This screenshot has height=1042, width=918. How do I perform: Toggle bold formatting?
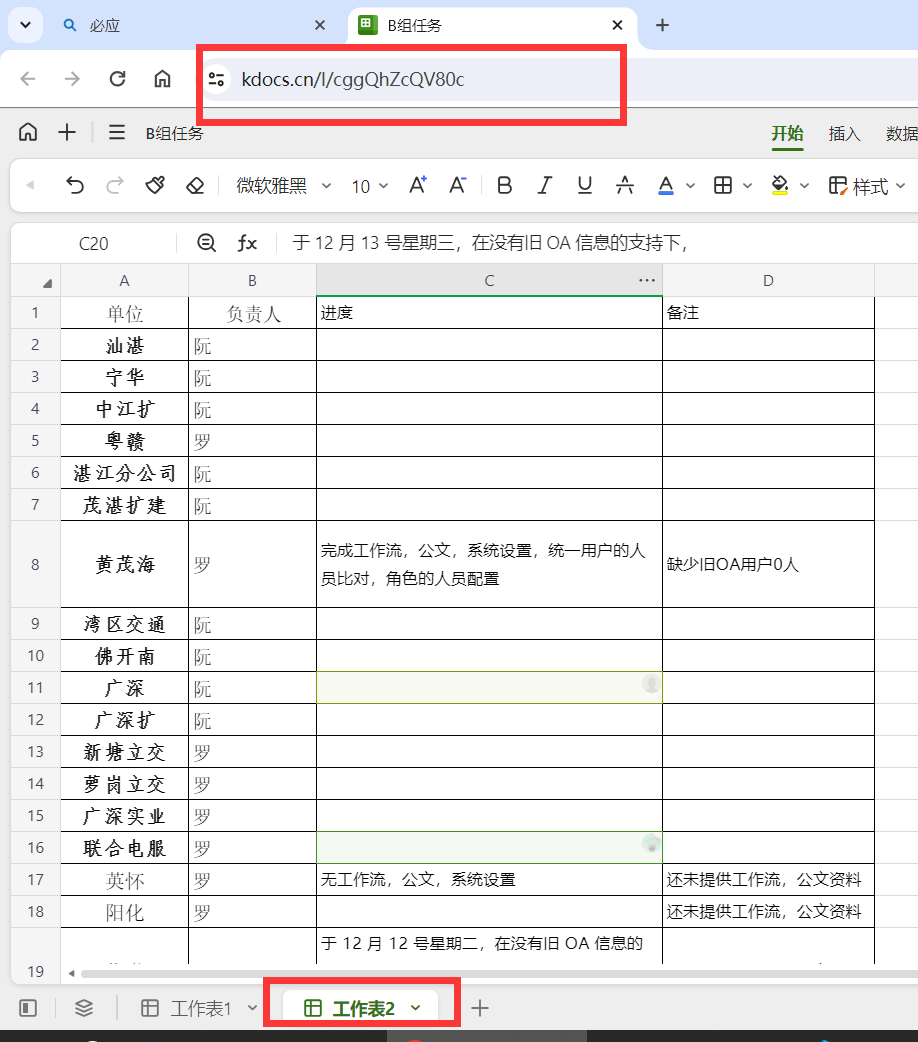point(505,185)
